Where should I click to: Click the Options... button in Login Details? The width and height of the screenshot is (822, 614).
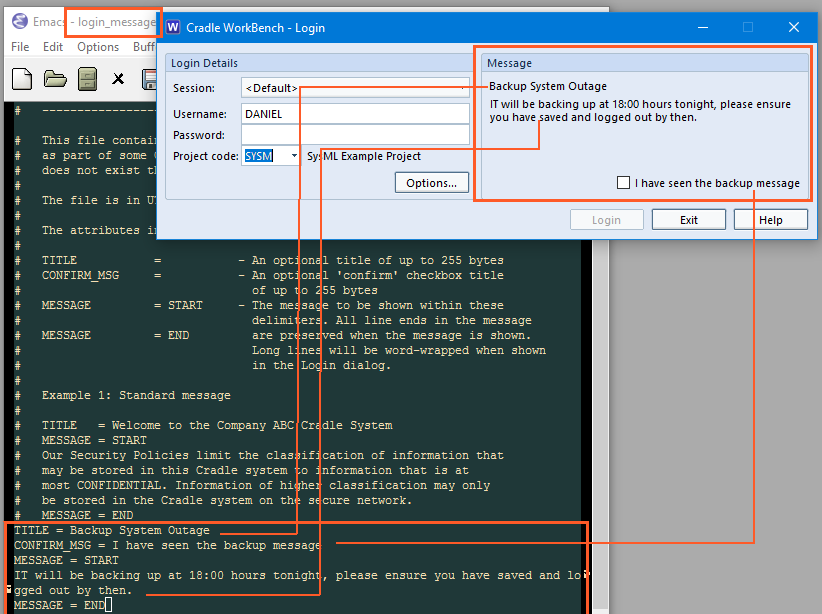(431, 183)
